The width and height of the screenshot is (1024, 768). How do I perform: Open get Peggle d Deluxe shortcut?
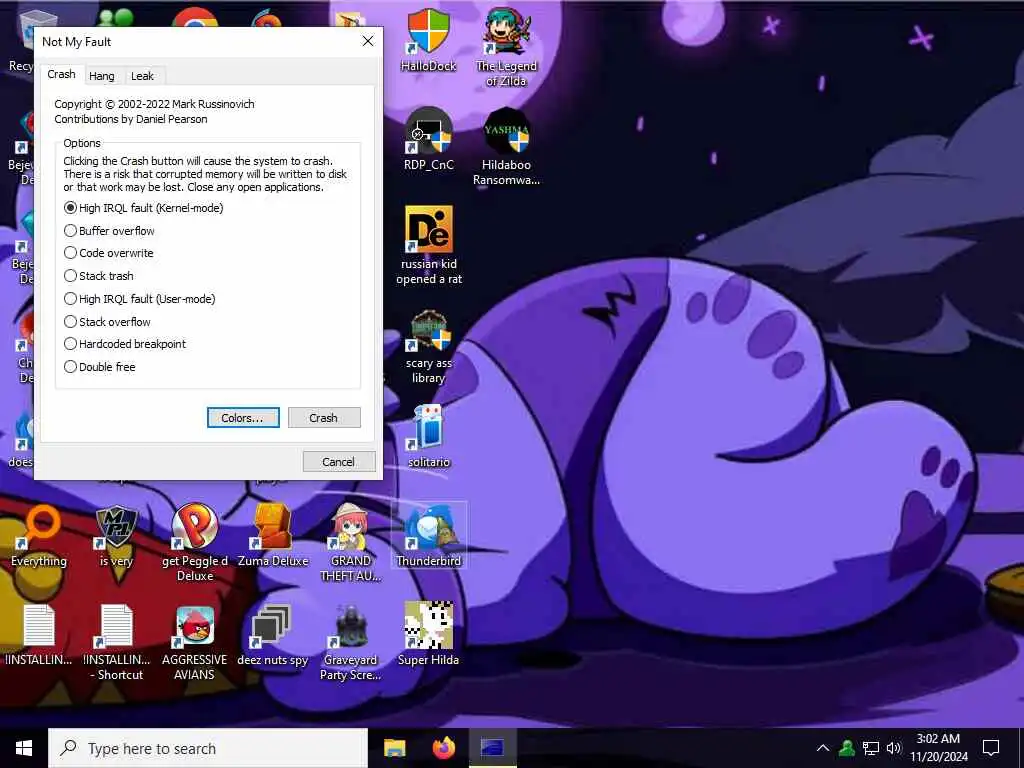click(x=195, y=541)
